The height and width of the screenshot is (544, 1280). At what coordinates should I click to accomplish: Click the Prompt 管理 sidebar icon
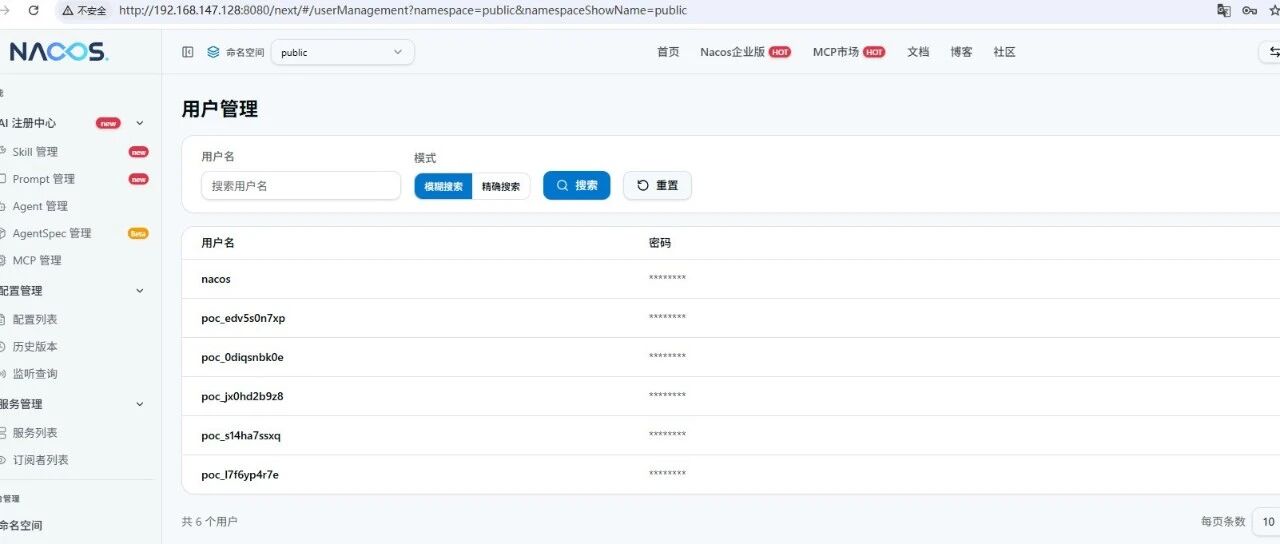click(2, 179)
